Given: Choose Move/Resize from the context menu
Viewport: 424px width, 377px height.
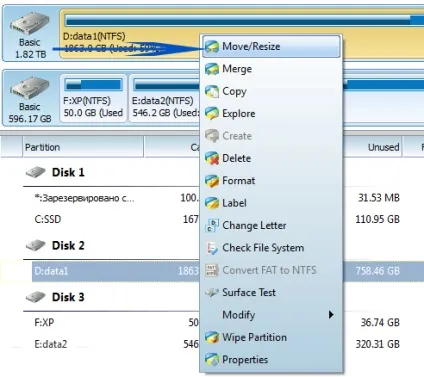Looking at the screenshot, I should 272,47.
